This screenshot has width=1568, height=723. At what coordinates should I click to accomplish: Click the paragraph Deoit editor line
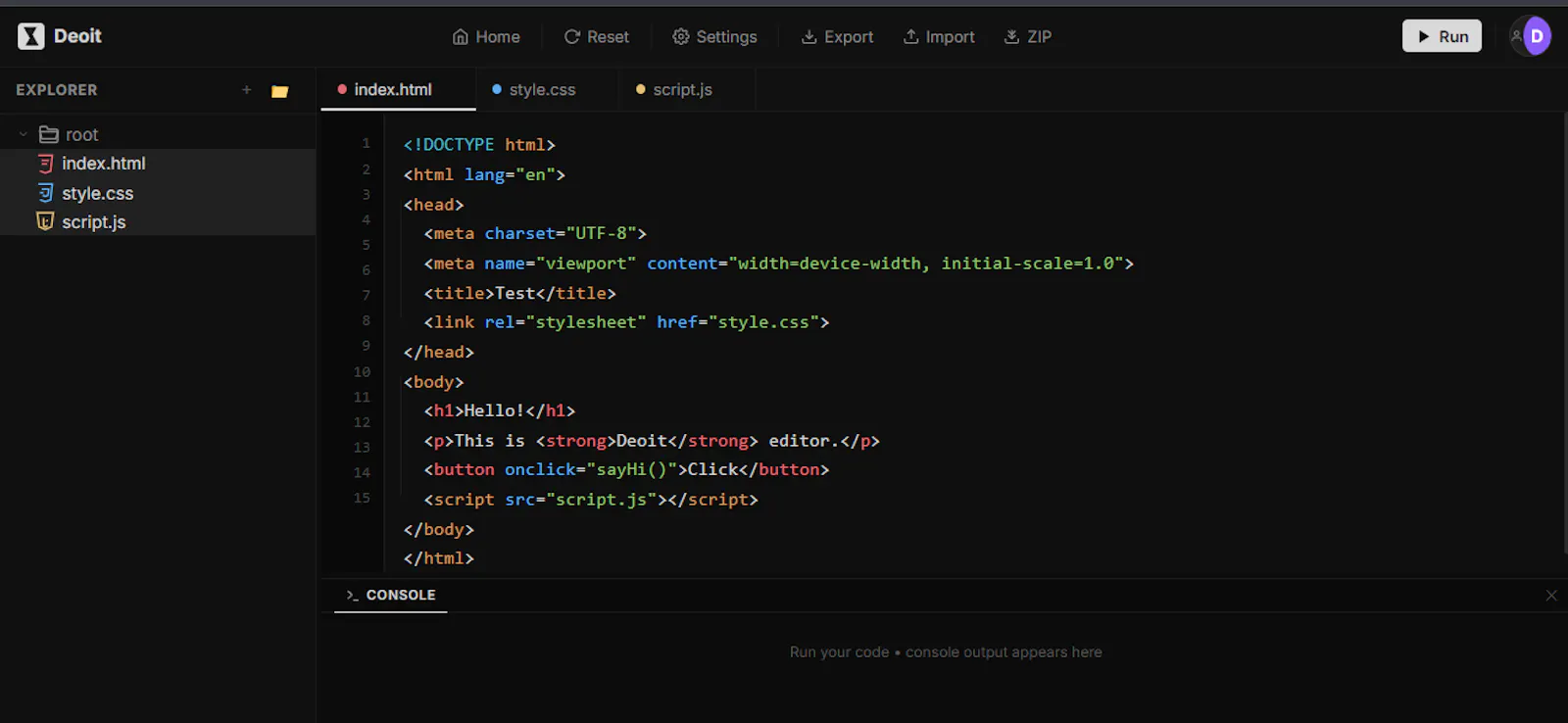coord(652,440)
